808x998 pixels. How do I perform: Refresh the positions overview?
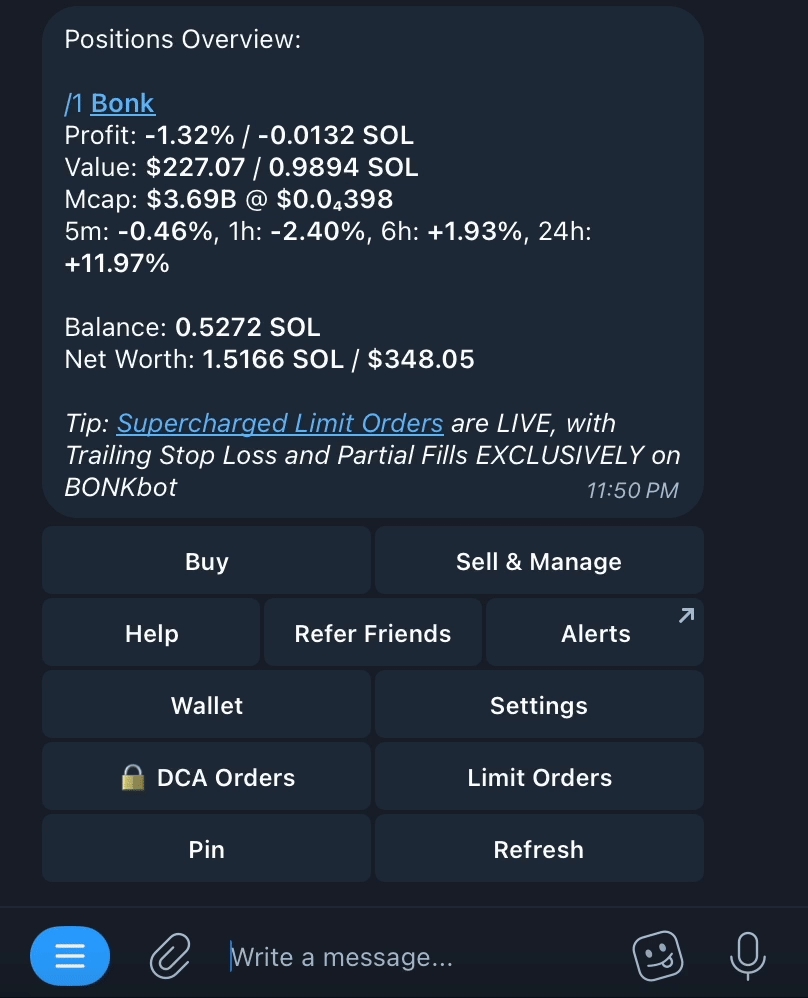click(539, 850)
